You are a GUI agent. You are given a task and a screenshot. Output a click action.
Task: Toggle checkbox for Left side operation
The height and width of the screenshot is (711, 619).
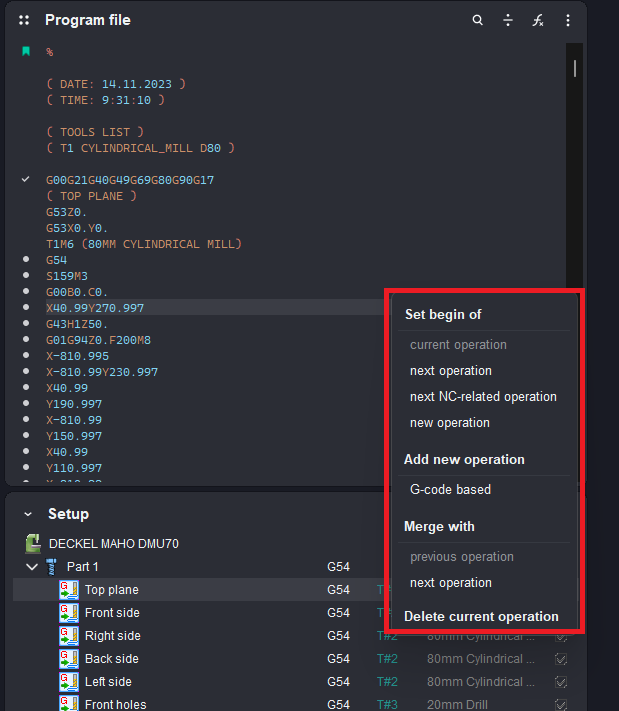click(561, 682)
